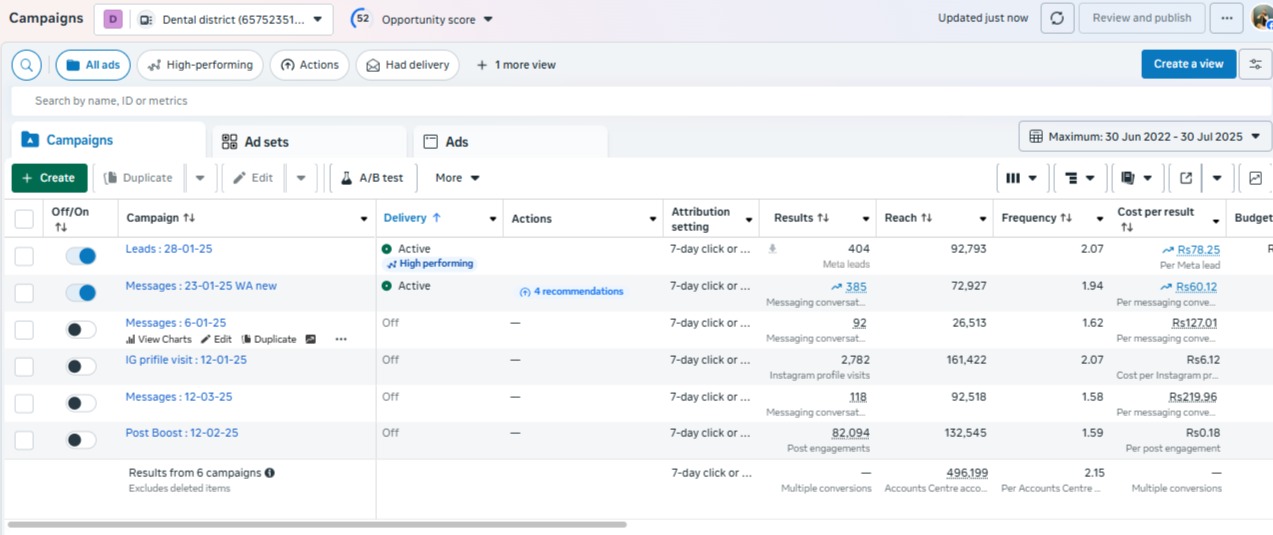Open the charts panel icon
Viewport: 1273px width, 535px height.
coord(1256,178)
